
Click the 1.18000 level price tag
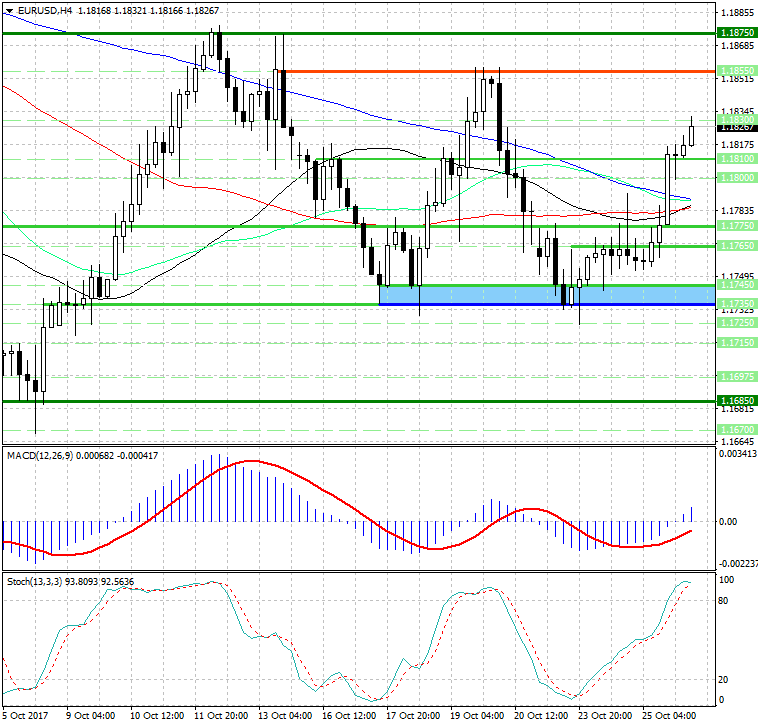[736, 177]
